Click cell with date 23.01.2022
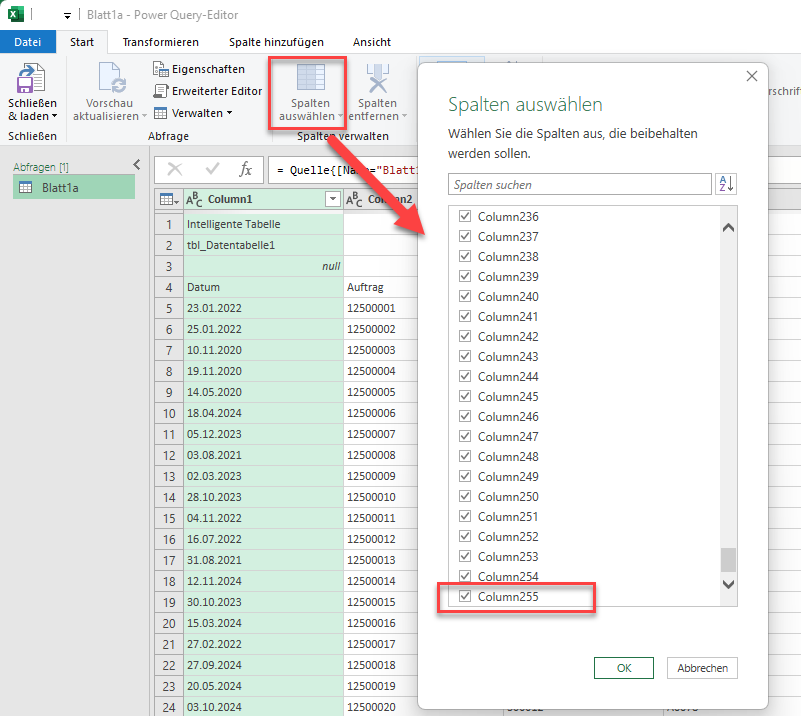Image resolution: width=801 pixels, height=716 pixels. click(x=264, y=308)
